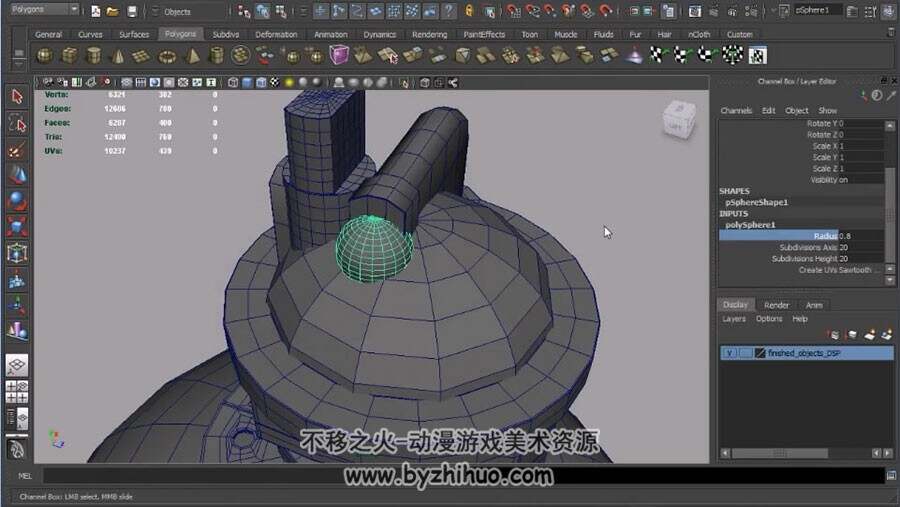Click the yellow light bulb lighting icon
Viewport: 900px width, 507px height.
(289, 83)
